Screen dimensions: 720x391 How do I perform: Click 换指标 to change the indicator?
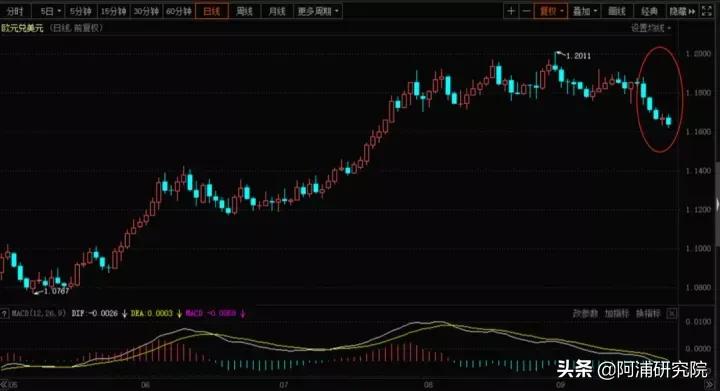click(x=647, y=313)
